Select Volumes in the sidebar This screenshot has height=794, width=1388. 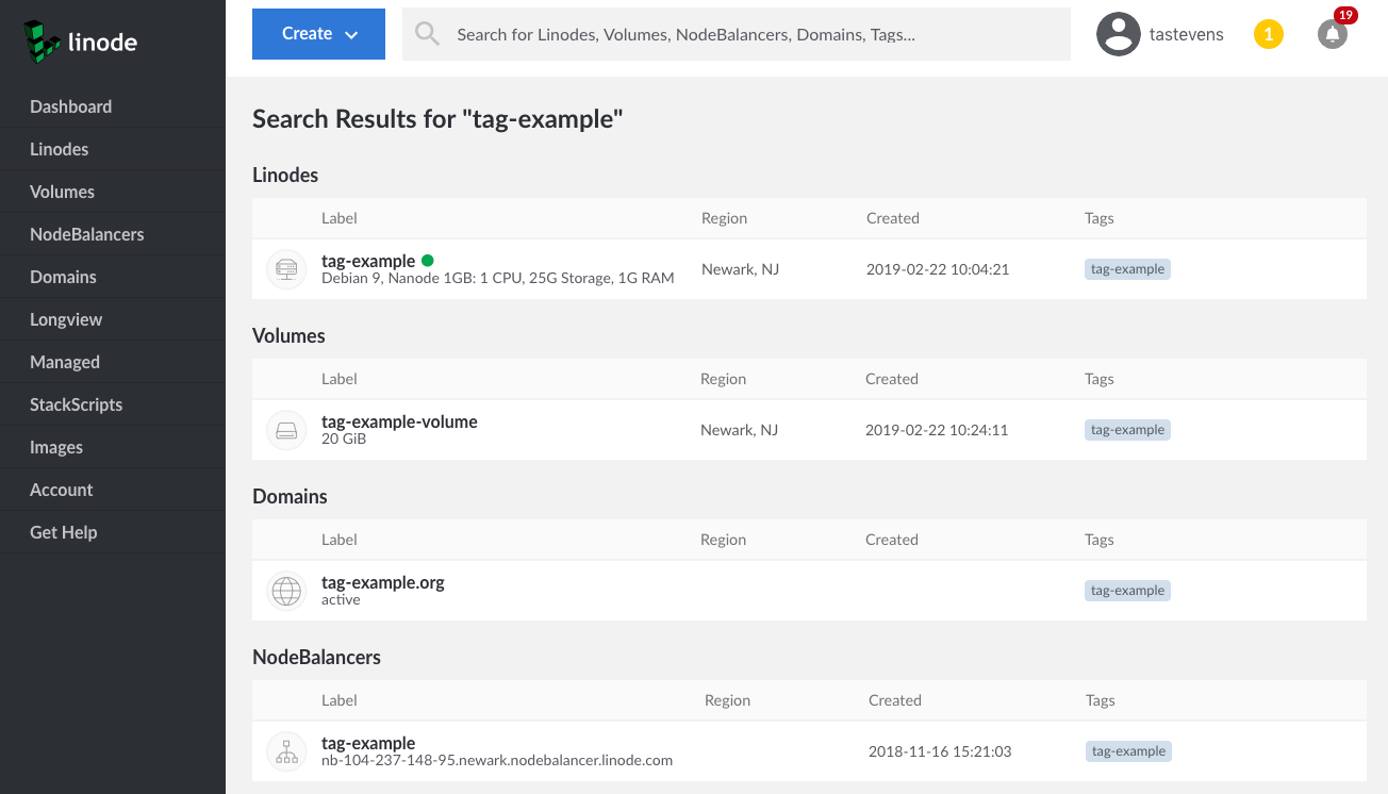tap(62, 191)
